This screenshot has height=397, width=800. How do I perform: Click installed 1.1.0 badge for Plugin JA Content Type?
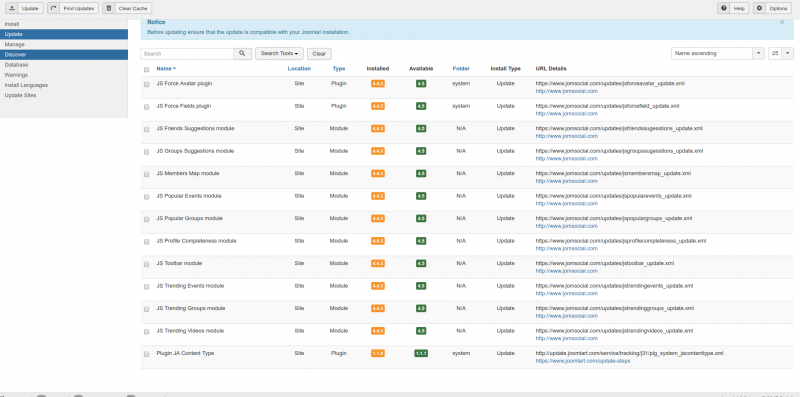[x=378, y=353]
